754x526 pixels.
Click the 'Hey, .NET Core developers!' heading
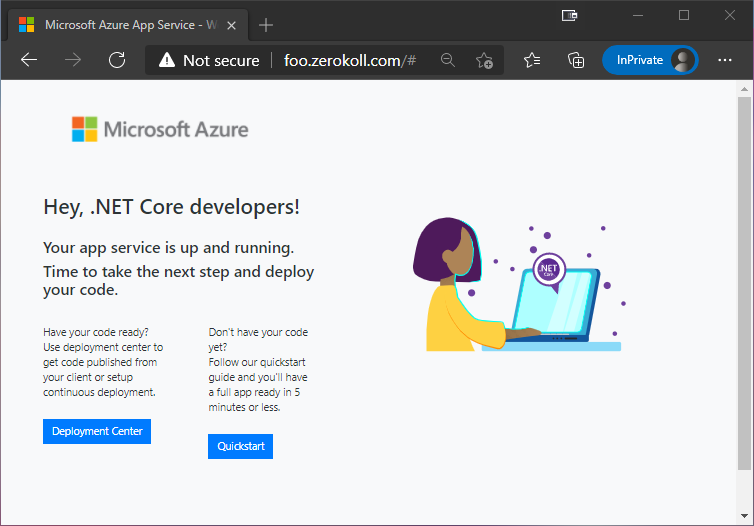(x=172, y=207)
